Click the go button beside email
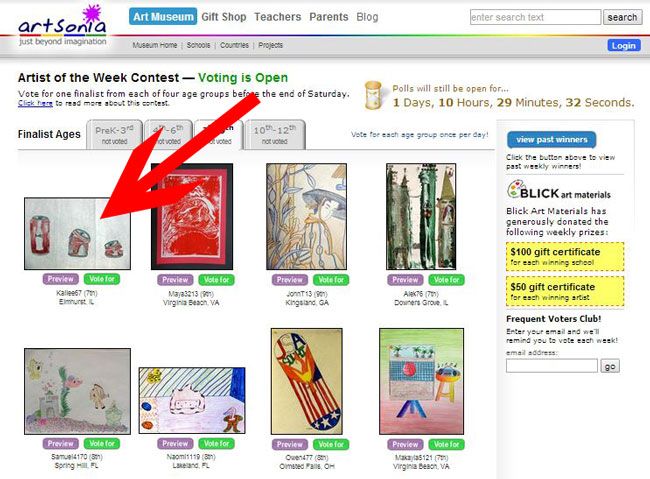Screen dimensions: 650x479 click(x=610, y=366)
